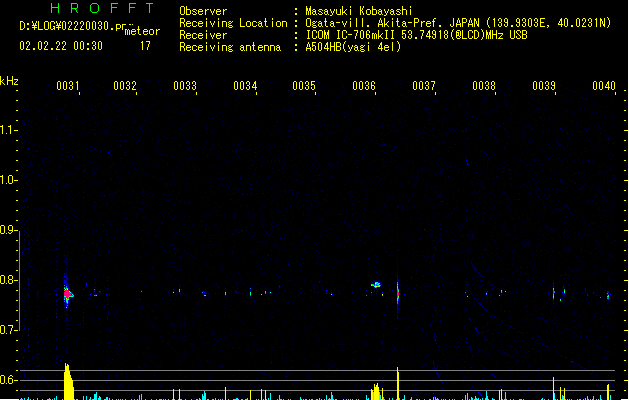Viewport: 629px width, 400px height.
Task: Click the 1.1 kHz axis label
Action: click(x=7, y=130)
